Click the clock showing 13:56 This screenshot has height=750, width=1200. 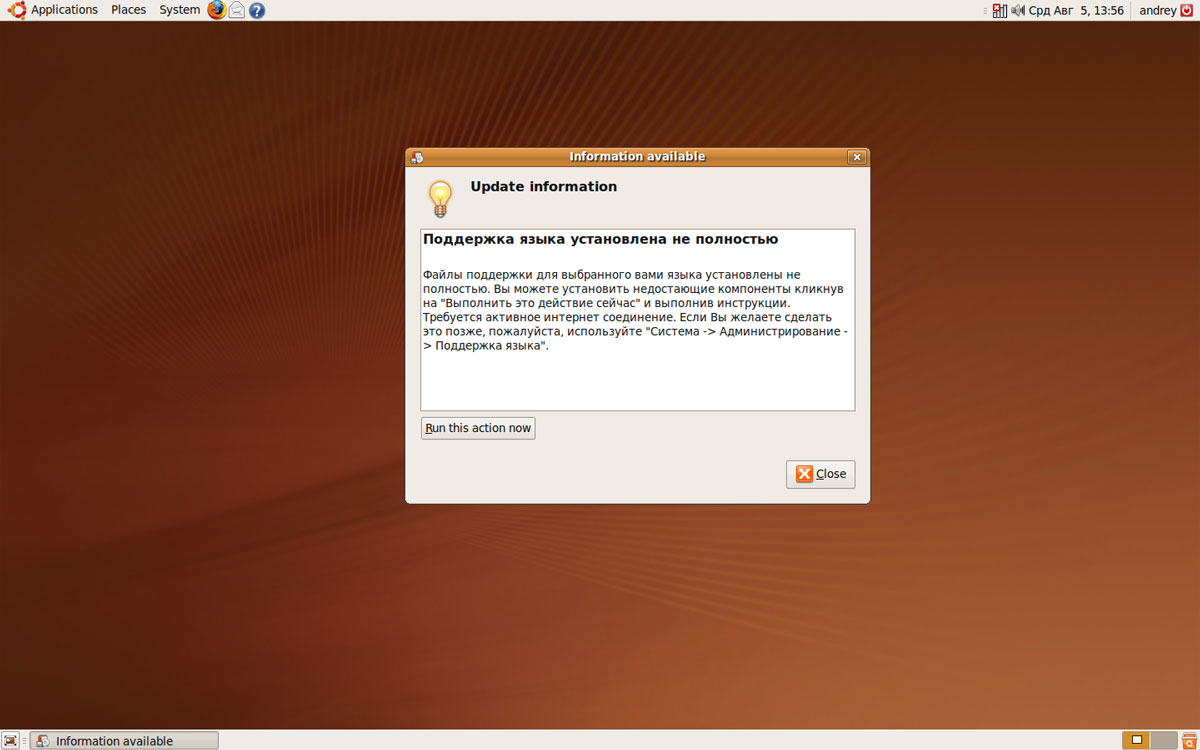pyautogui.click(x=1078, y=10)
